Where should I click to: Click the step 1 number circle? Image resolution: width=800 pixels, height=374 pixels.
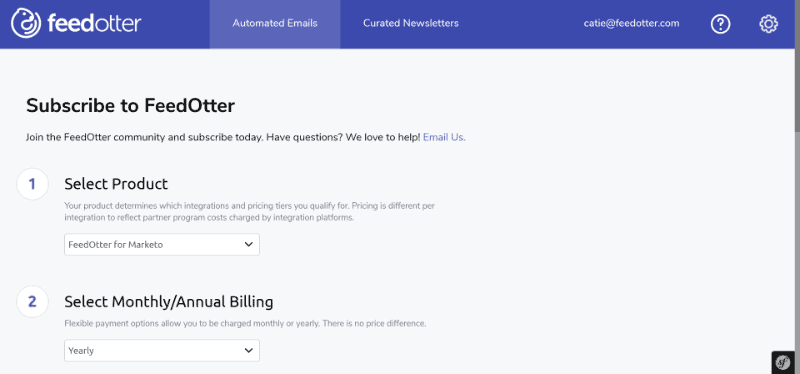(x=32, y=184)
